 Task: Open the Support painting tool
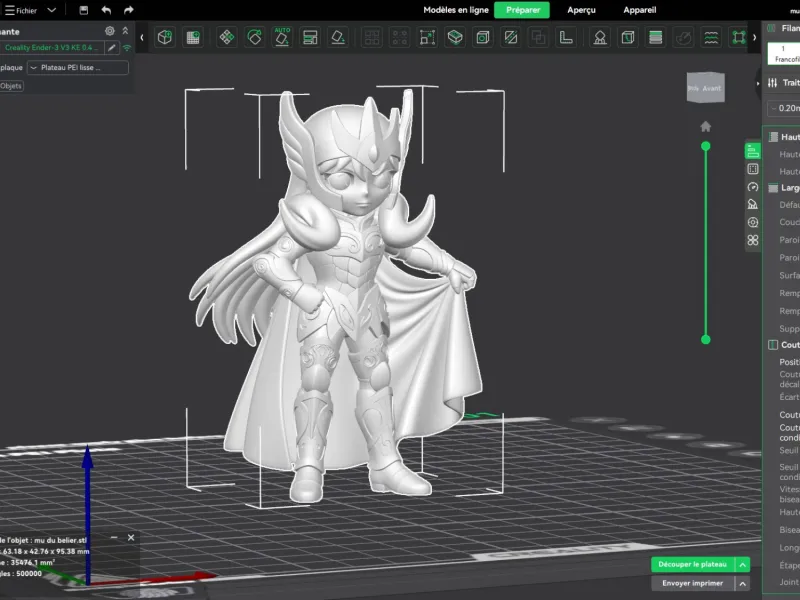[600, 37]
